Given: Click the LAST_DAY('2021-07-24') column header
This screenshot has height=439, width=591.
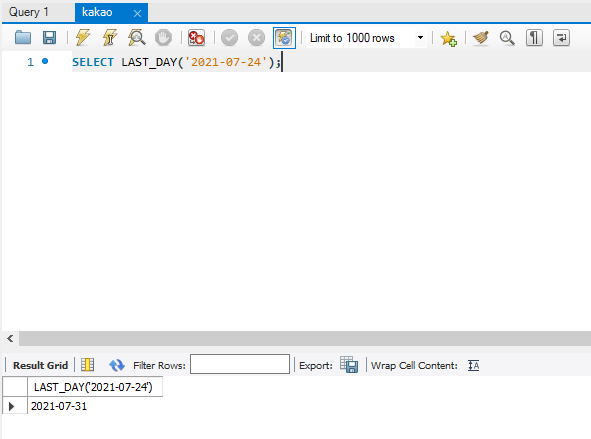Looking at the screenshot, I should click(95, 387).
